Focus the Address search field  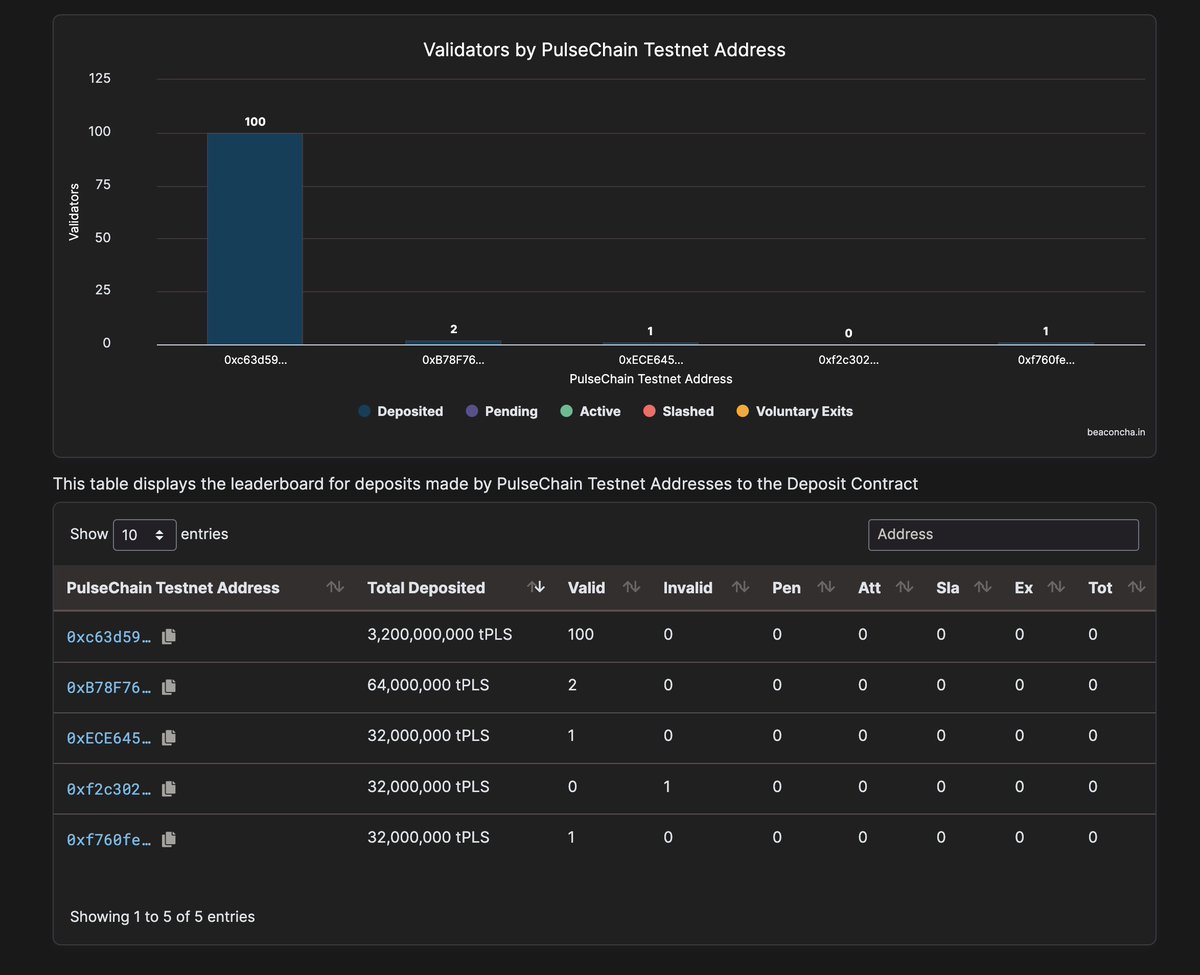(x=1003, y=535)
